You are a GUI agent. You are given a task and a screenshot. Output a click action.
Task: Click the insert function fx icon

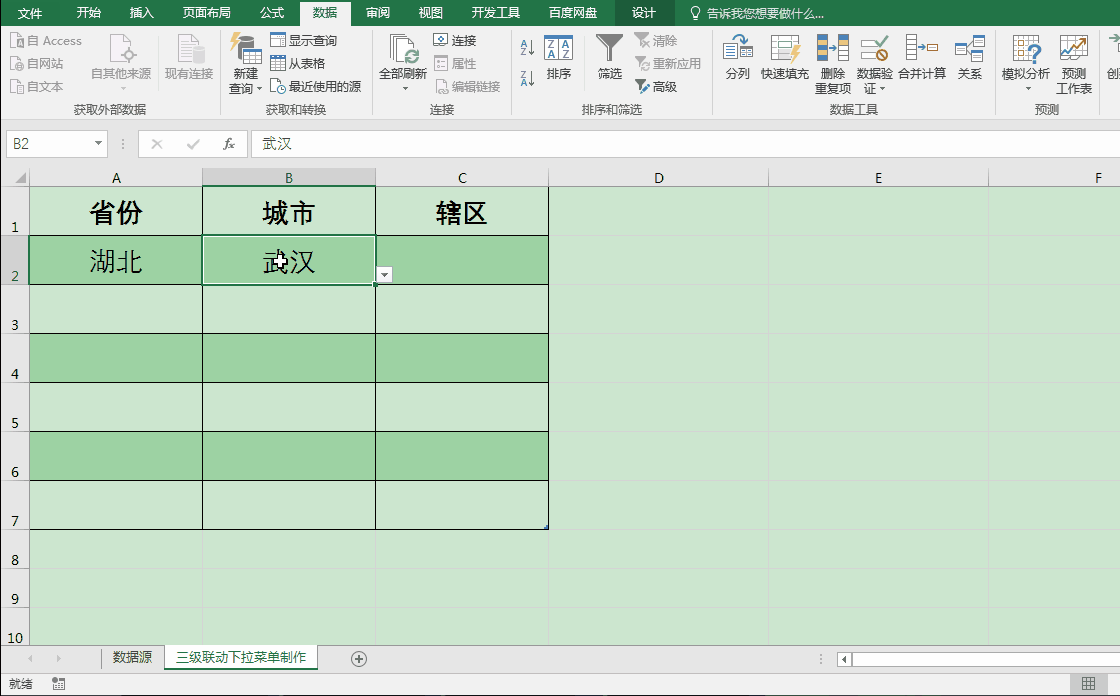[x=229, y=144]
